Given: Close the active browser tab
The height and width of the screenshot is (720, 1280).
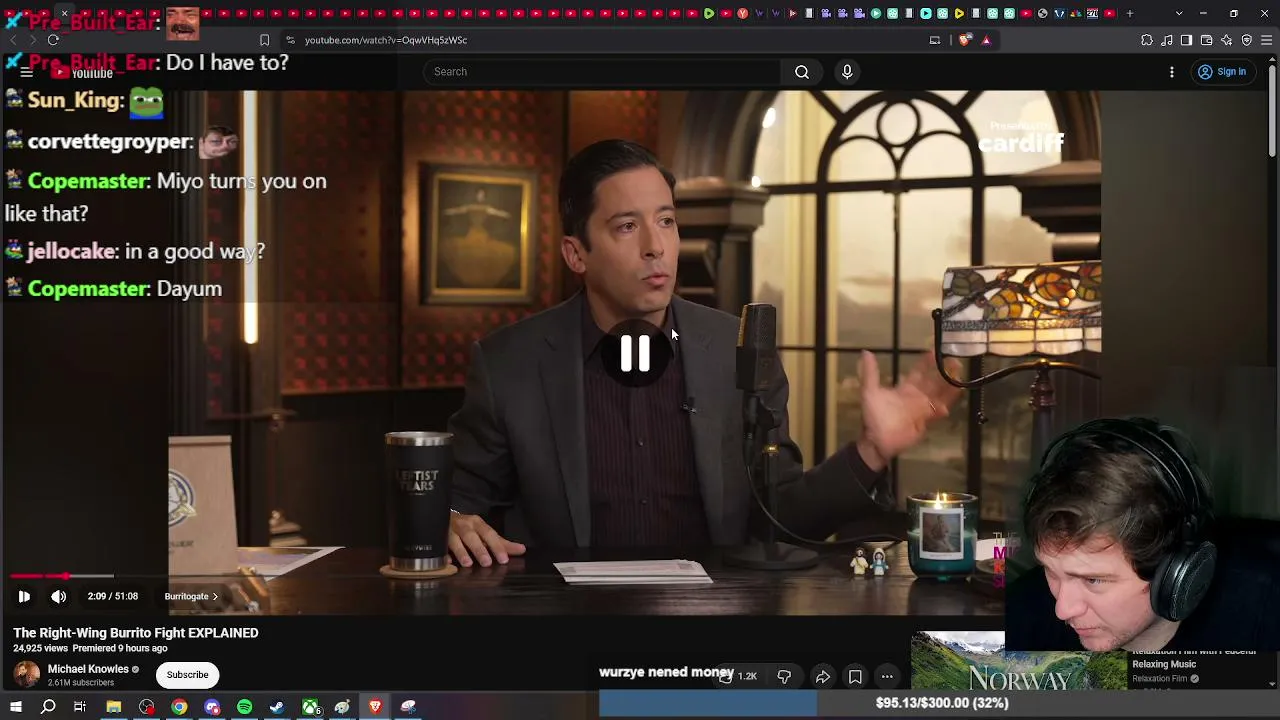Looking at the screenshot, I should point(64,14).
